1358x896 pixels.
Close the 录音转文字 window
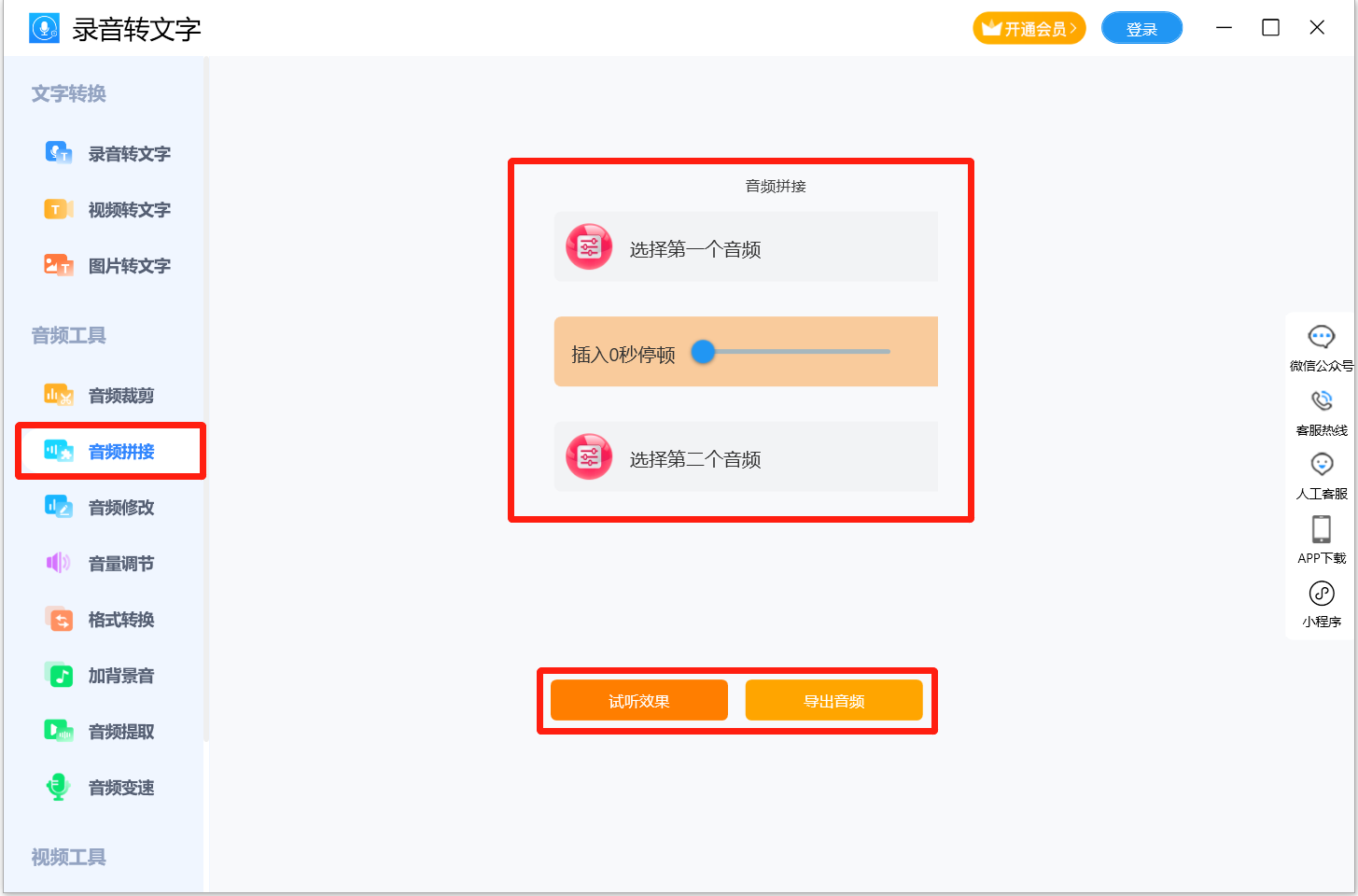pyautogui.click(x=1317, y=28)
